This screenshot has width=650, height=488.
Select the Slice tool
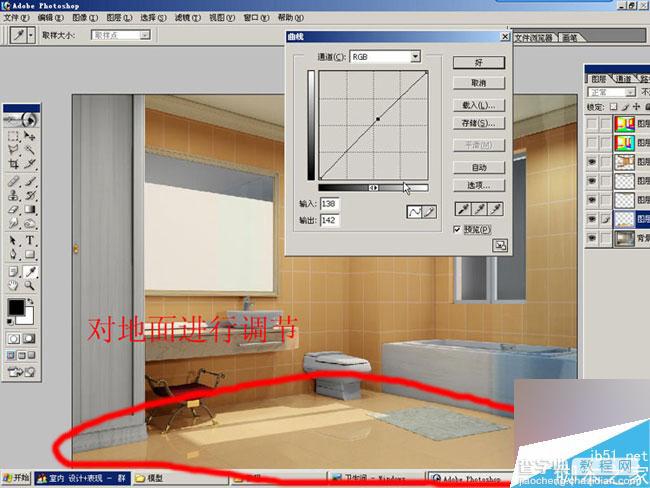point(29,164)
